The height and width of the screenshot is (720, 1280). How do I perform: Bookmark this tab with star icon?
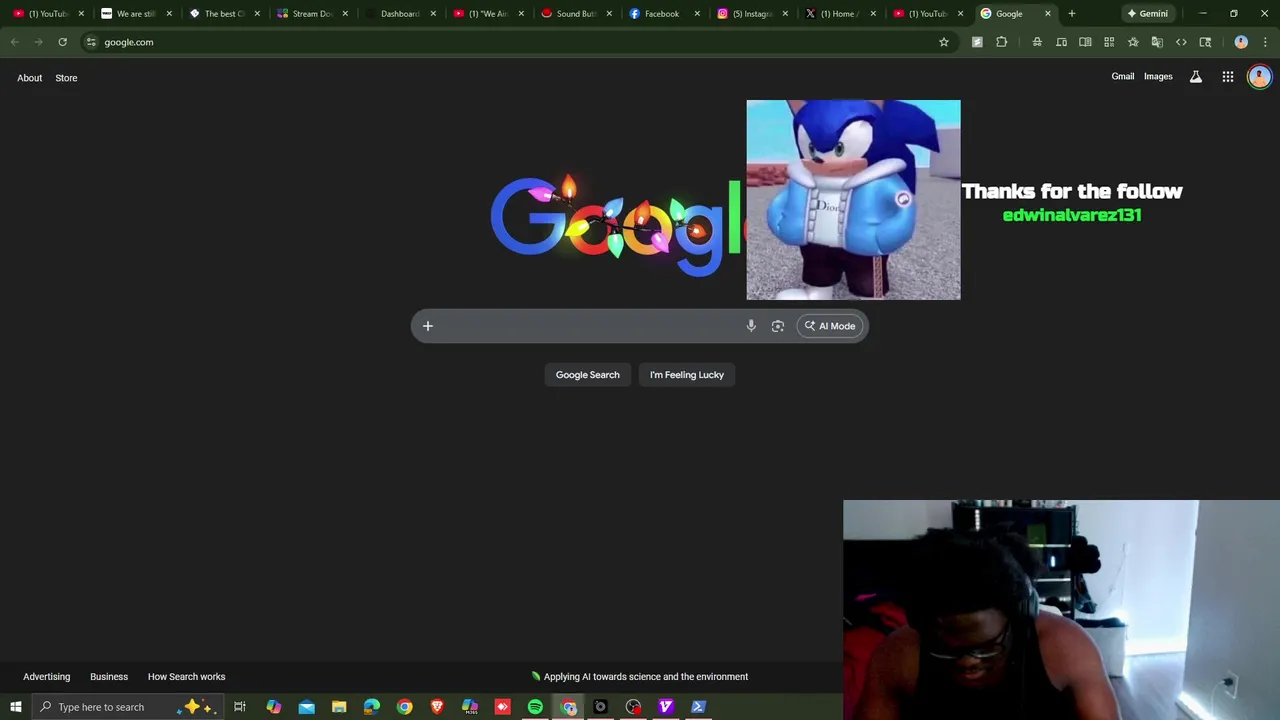coord(943,42)
